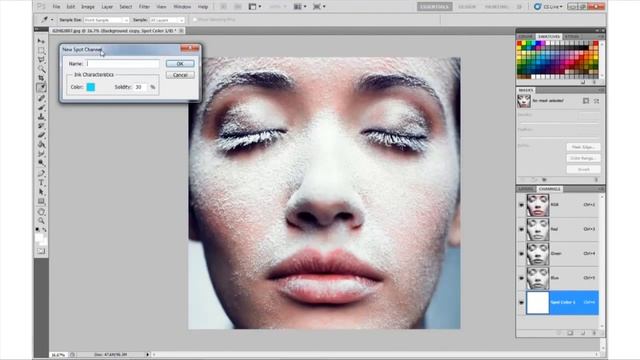This screenshot has width=640, height=360.
Task: Switch to the Styles tab
Action: pos(572,36)
